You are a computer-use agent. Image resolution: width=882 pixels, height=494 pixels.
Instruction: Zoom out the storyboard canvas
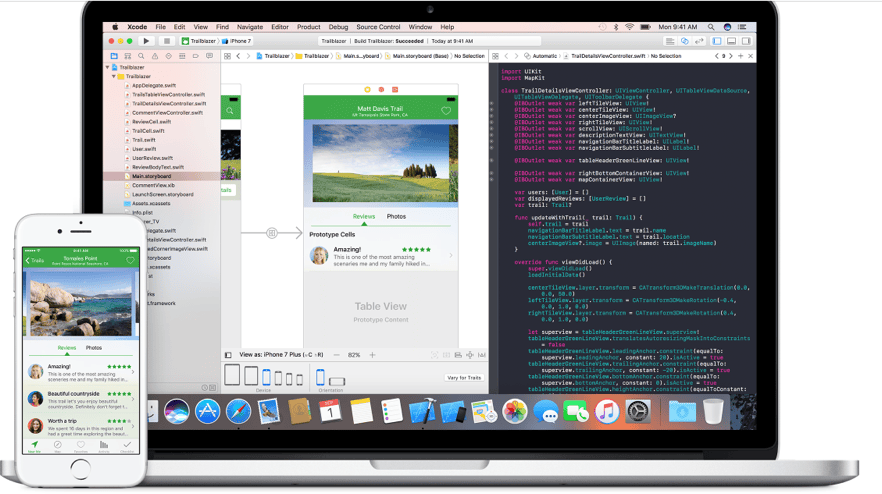pos(336,355)
